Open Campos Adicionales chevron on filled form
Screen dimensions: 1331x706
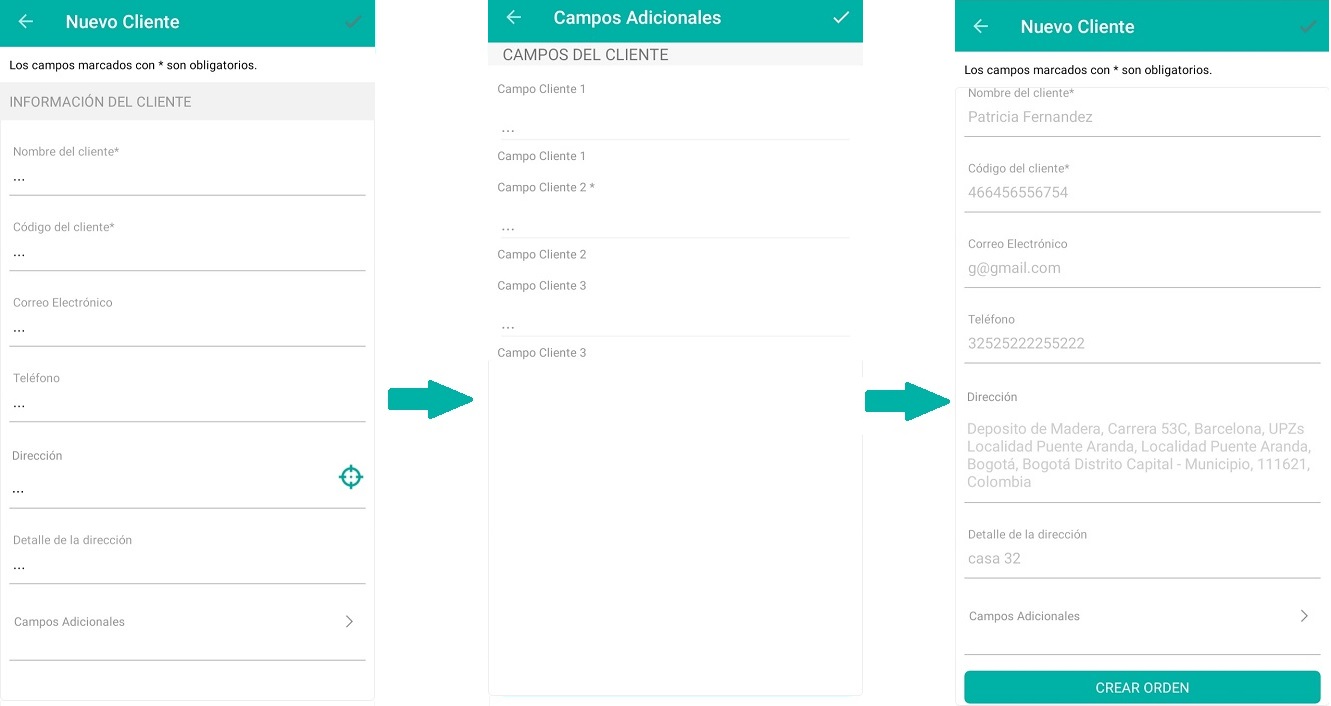coord(1304,616)
